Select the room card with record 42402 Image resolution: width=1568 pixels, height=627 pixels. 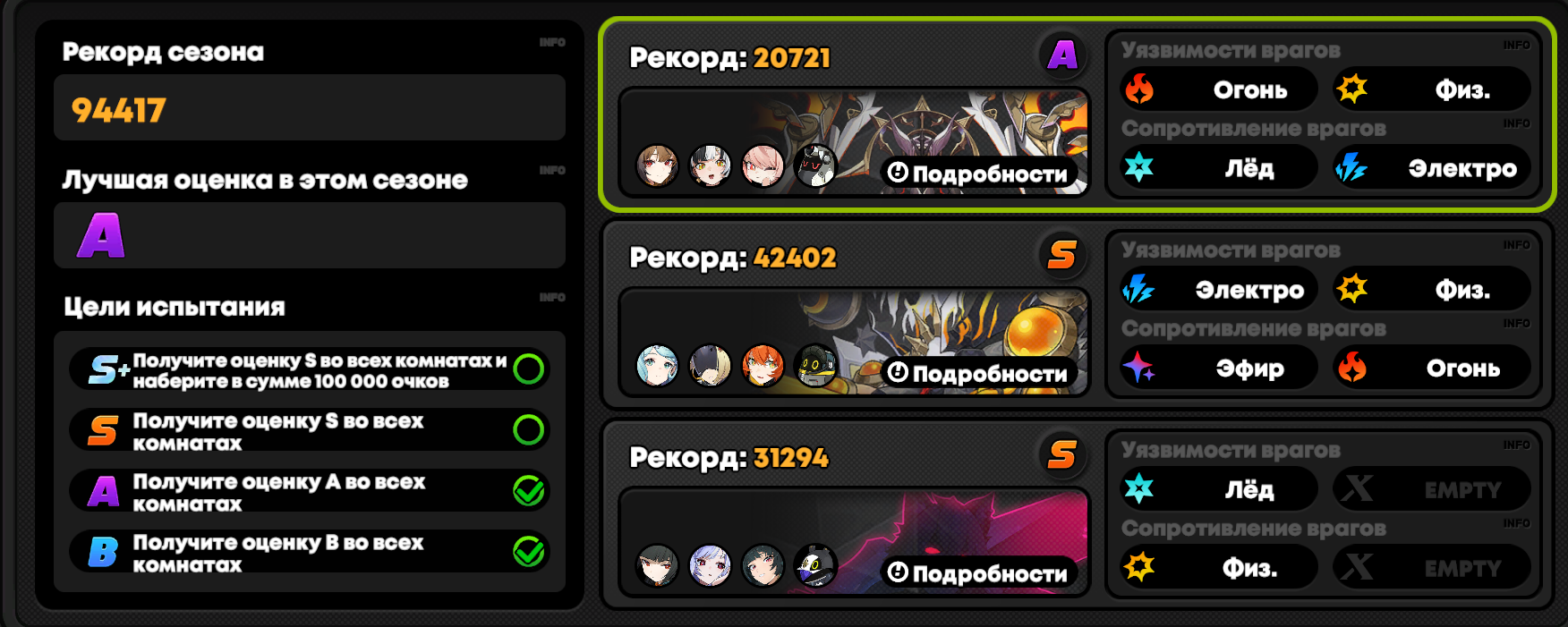click(x=1077, y=315)
